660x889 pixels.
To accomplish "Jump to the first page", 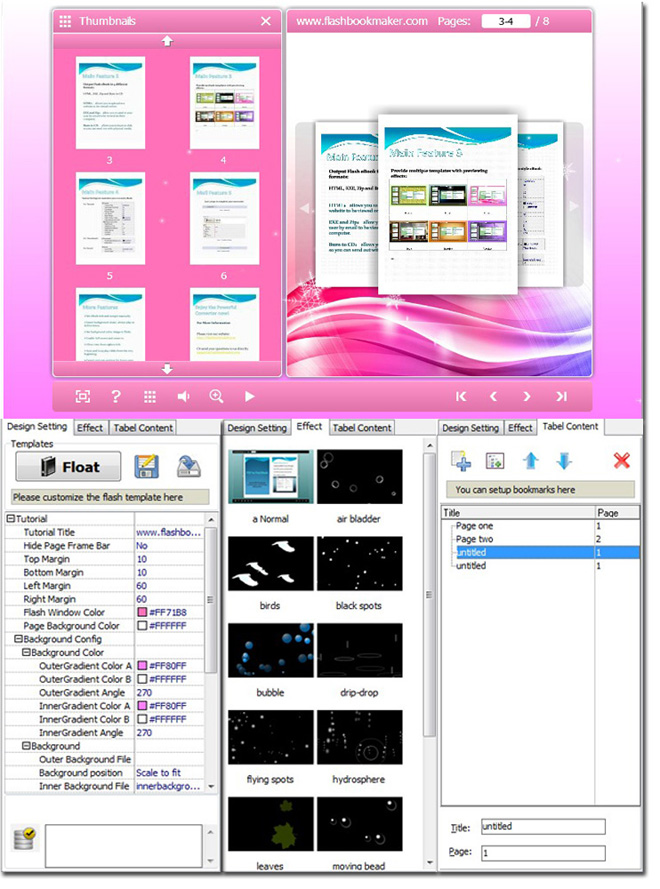I will (x=461, y=396).
